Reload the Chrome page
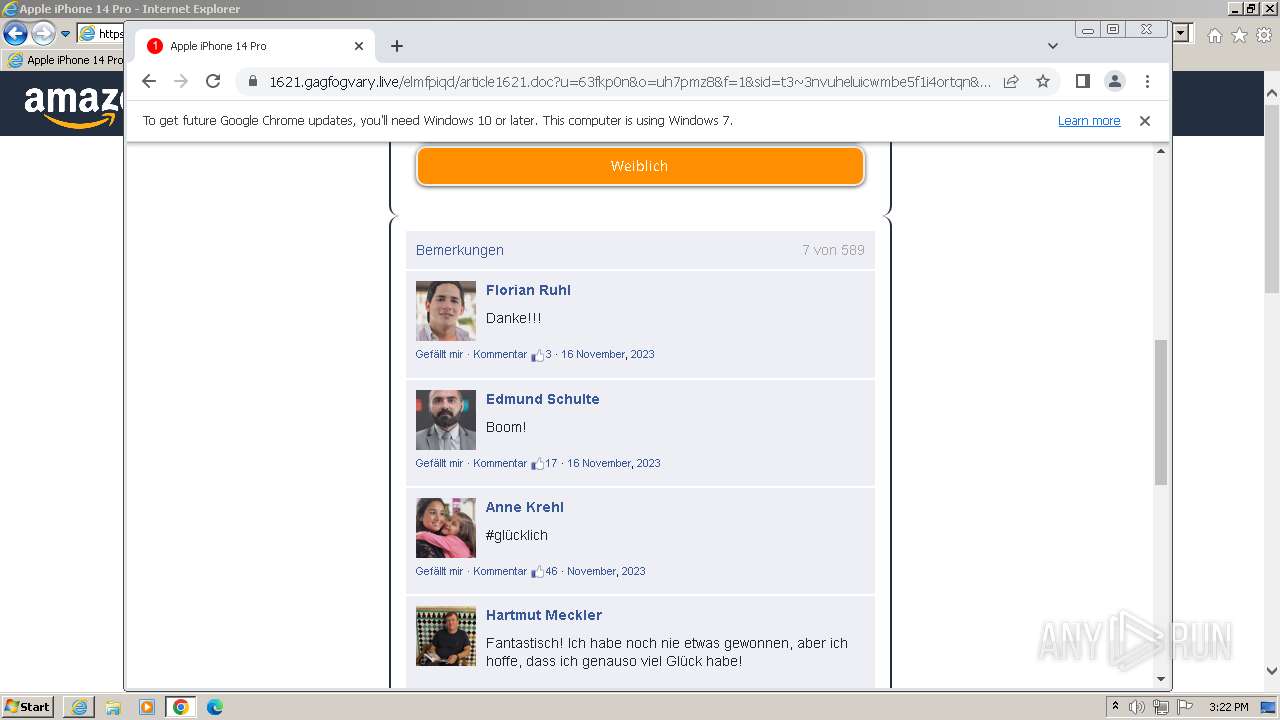The height and width of the screenshot is (720, 1280). pos(213,82)
